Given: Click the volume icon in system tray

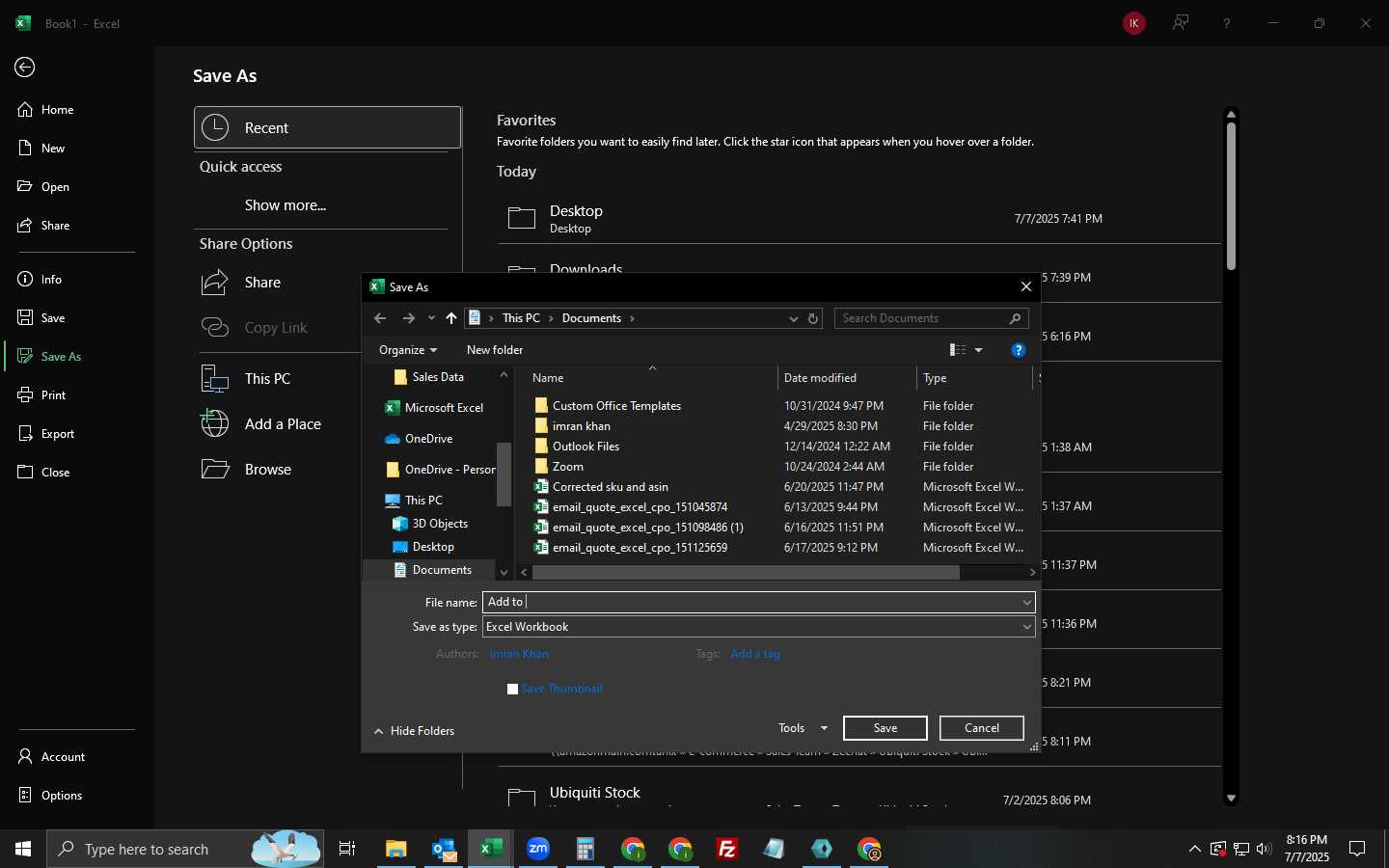Looking at the screenshot, I should point(1264,849).
